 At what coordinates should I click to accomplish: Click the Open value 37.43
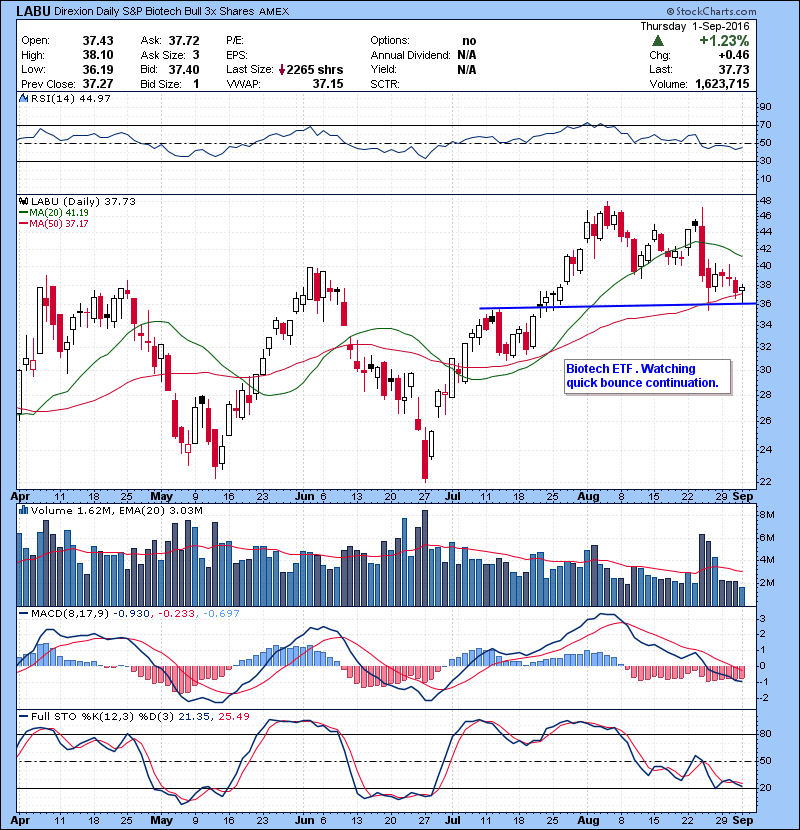(x=97, y=41)
